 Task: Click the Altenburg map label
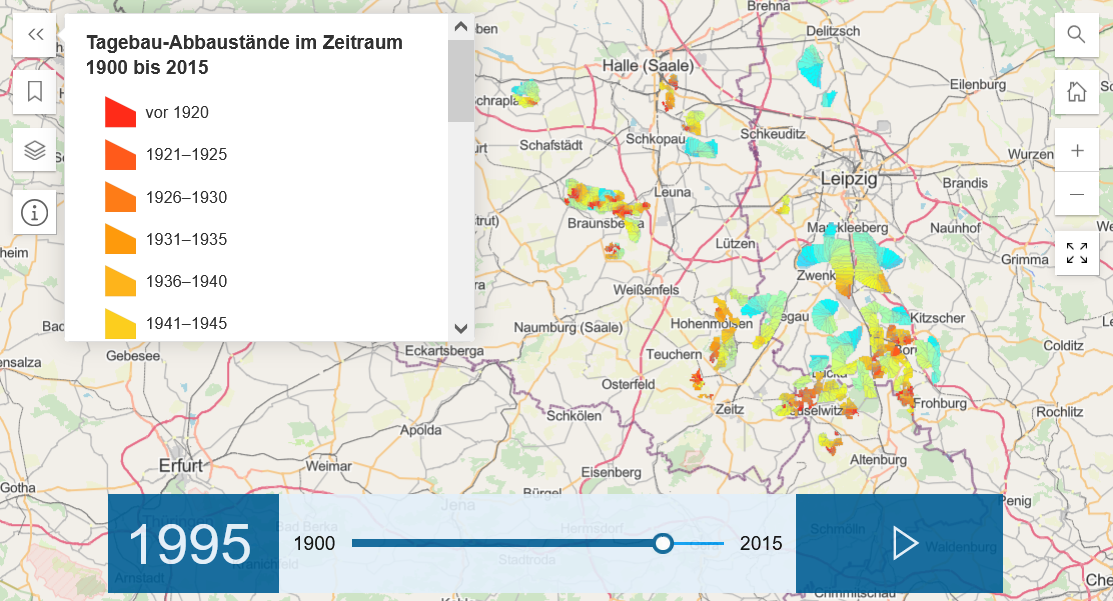[x=879, y=459]
